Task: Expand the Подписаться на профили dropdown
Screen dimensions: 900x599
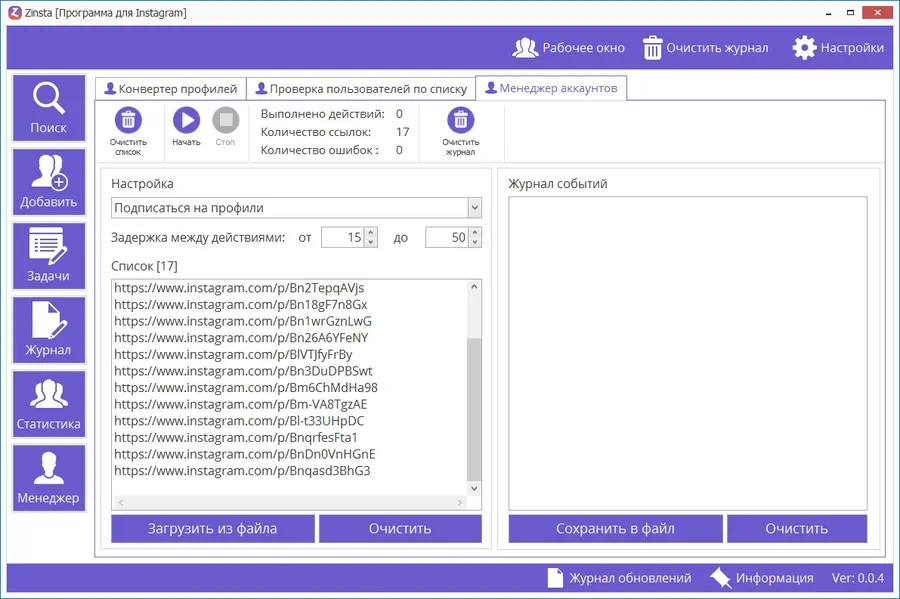Action: tap(474, 208)
